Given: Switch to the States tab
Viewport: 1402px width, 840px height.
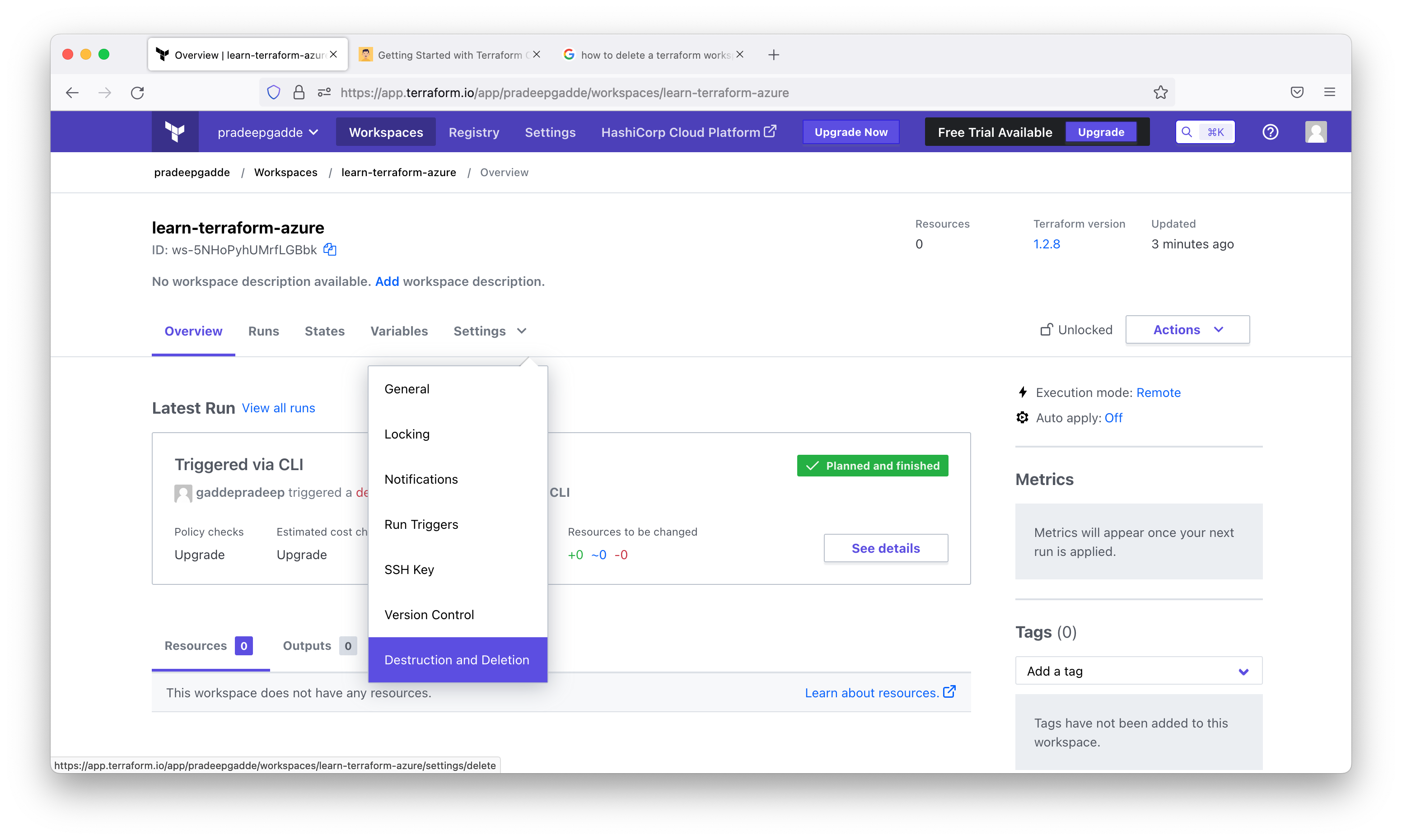Looking at the screenshot, I should coord(325,331).
